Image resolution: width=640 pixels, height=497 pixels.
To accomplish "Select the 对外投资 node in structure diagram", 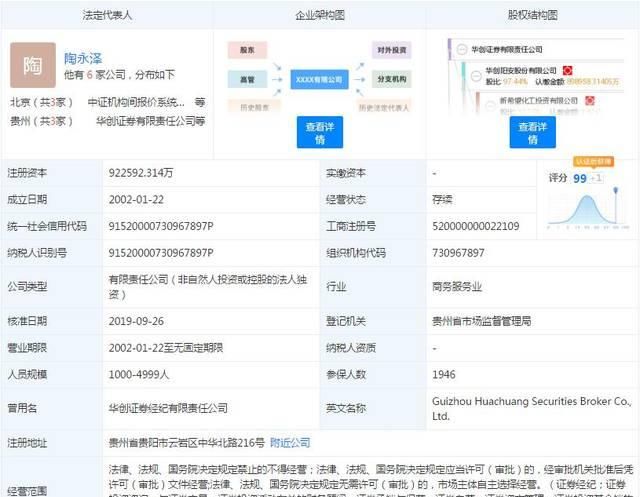I will point(392,49).
